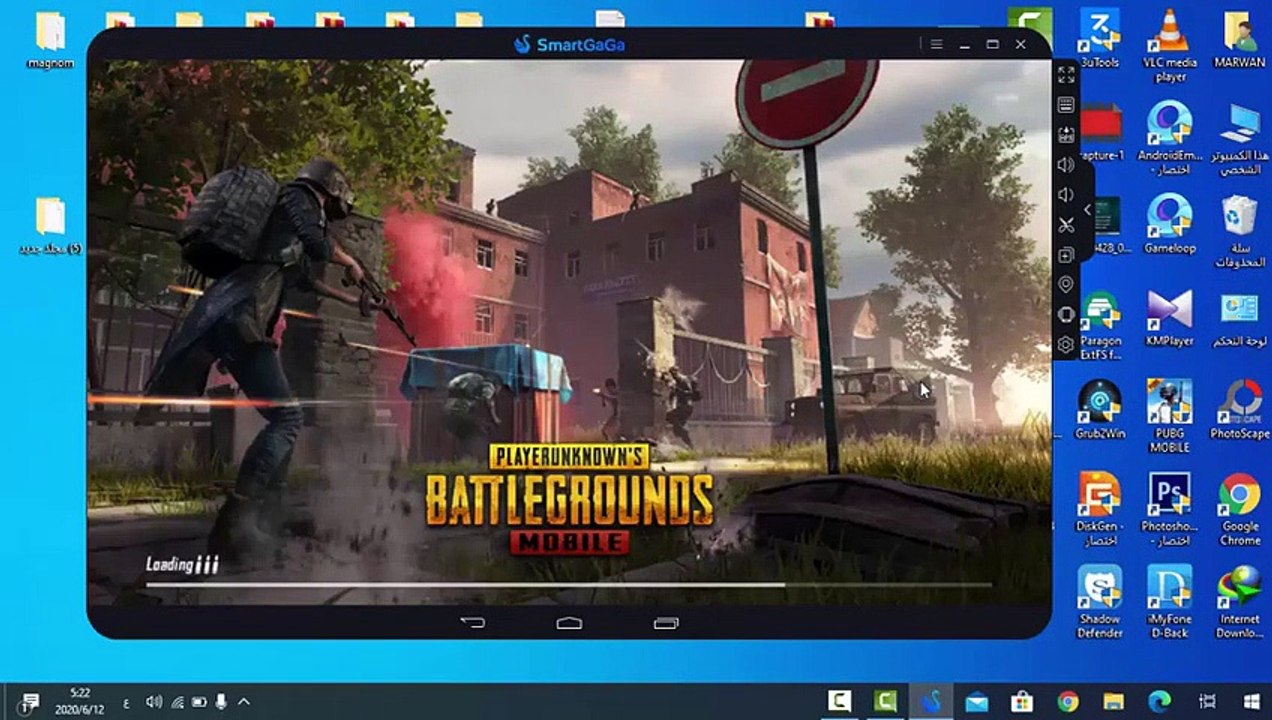
Task: Open SmartGaGa hamburger menu
Action: point(936,44)
